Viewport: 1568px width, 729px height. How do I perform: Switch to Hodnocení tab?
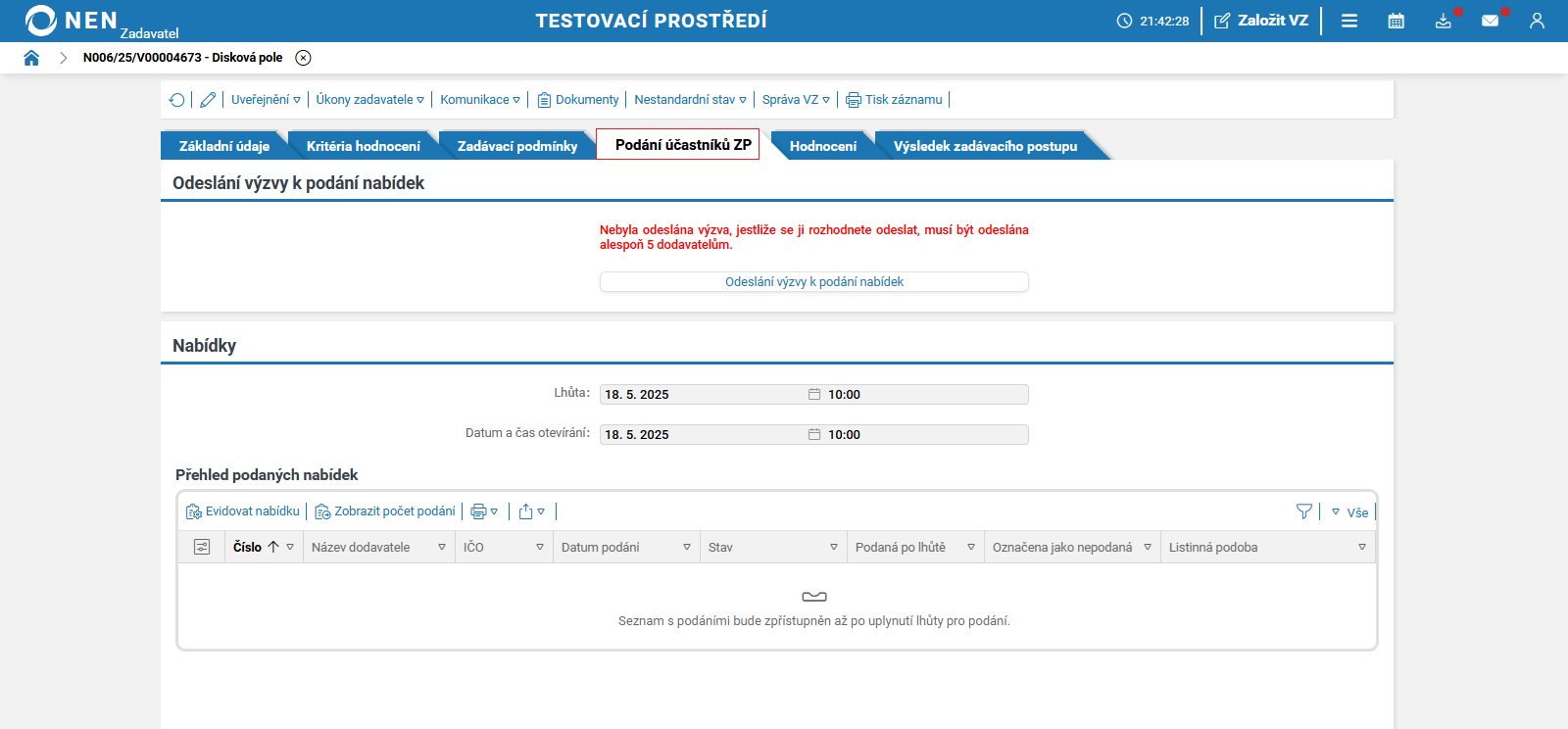coord(823,146)
